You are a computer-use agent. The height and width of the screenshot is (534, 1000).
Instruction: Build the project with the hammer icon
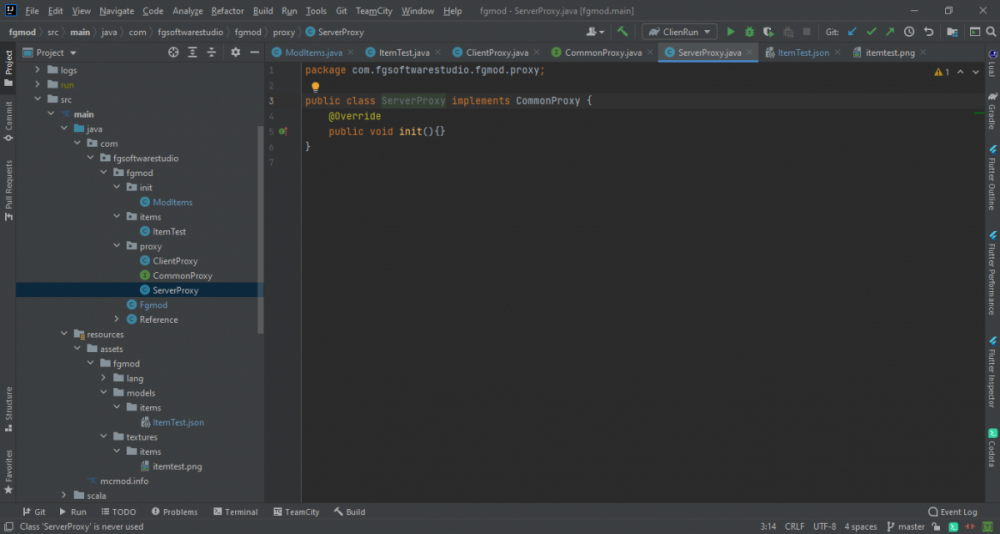[622, 31]
